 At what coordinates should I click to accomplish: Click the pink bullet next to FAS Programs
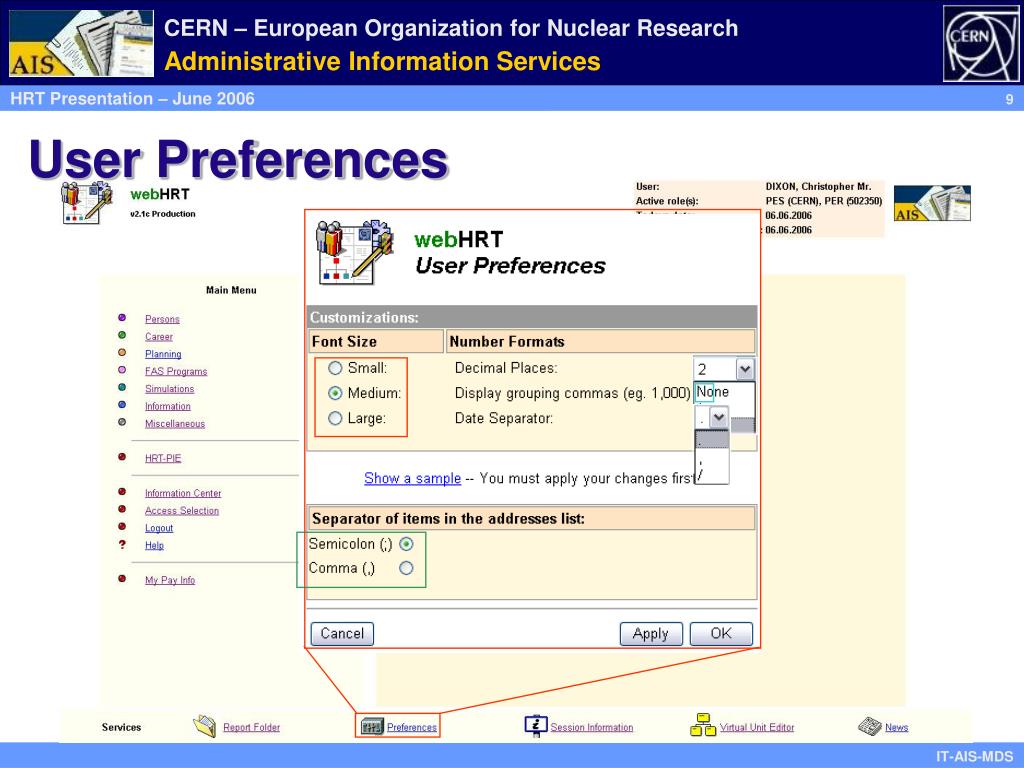[122, 370]
